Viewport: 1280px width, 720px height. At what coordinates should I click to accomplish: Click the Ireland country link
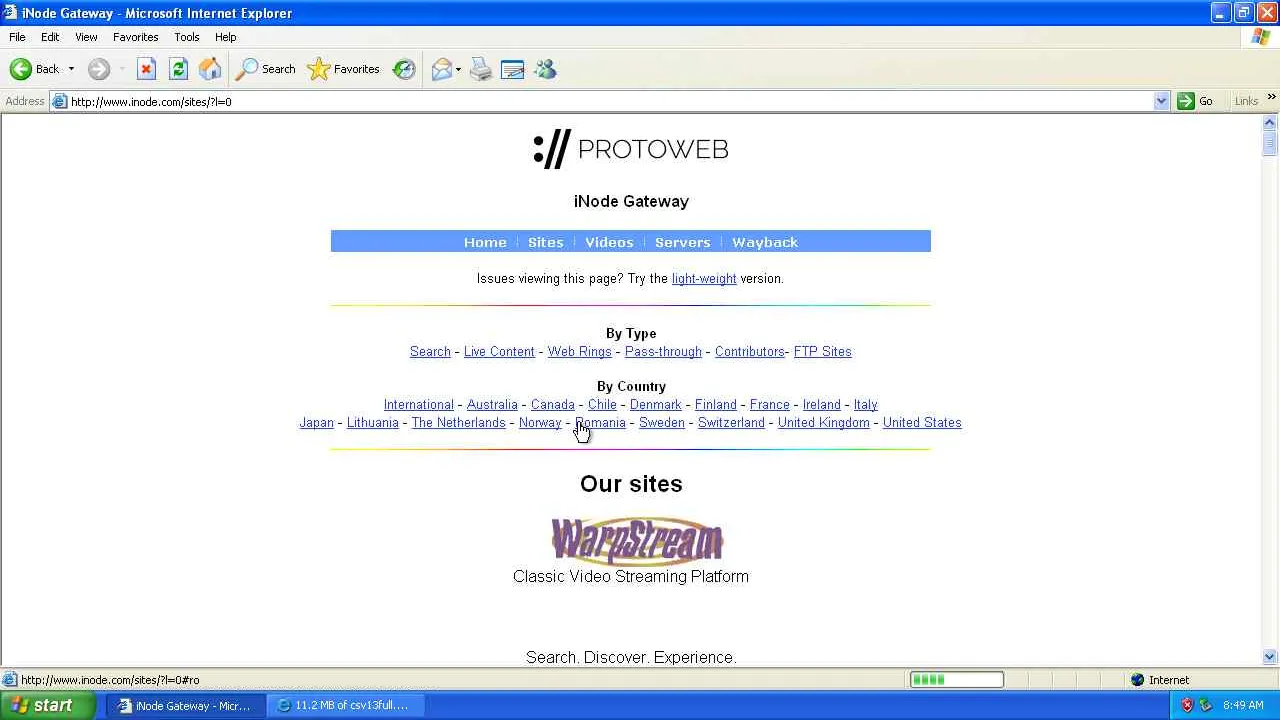(821, 405)
